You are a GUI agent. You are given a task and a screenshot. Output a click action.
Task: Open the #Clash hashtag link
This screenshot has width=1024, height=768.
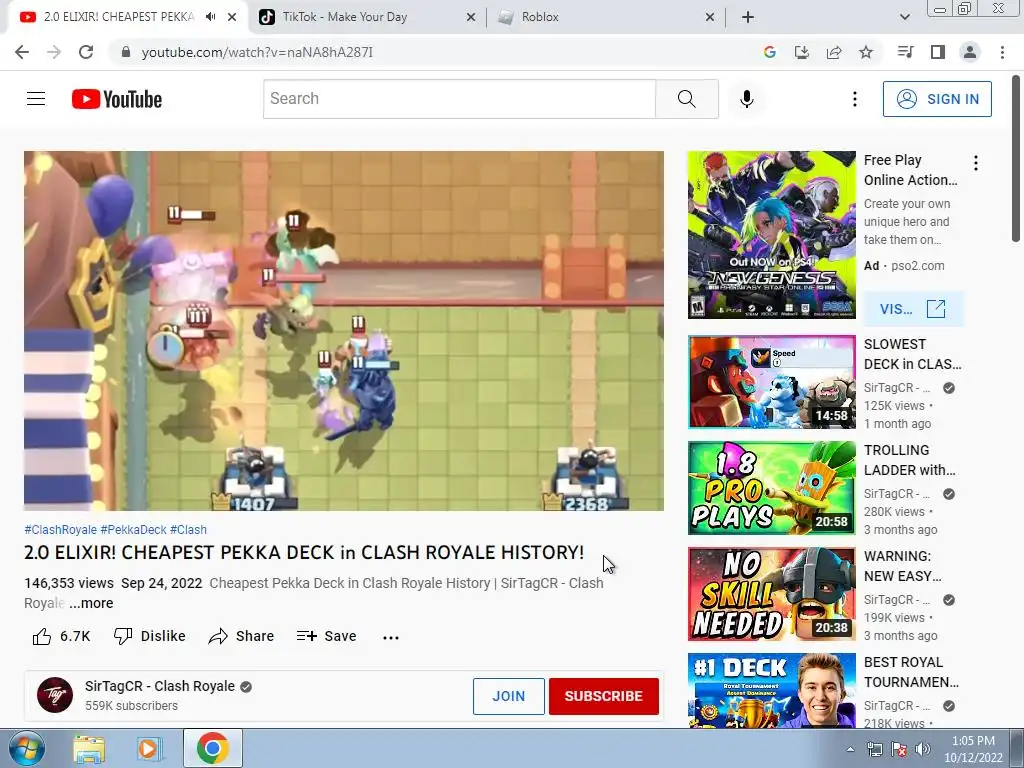(188, 530)
